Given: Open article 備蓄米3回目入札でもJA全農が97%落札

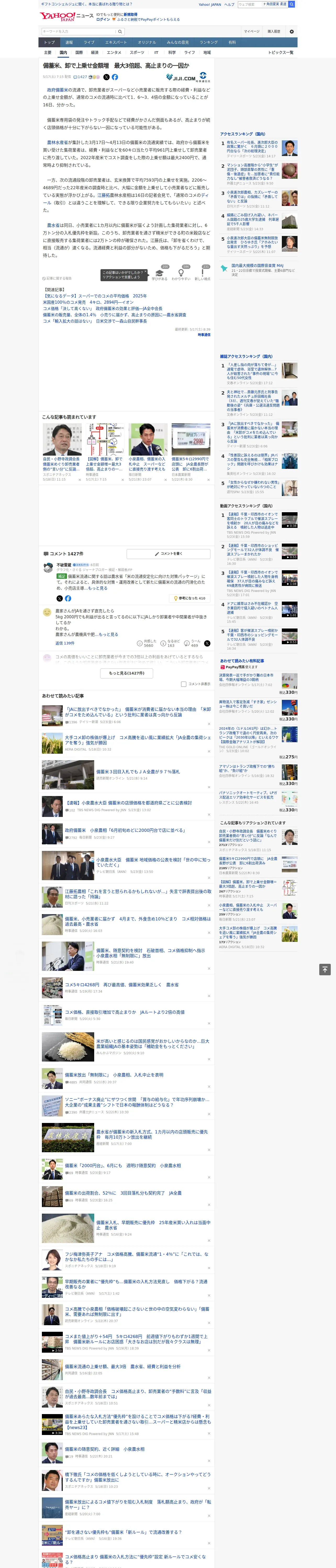Looking at the screenshot, I should (138, 771).
